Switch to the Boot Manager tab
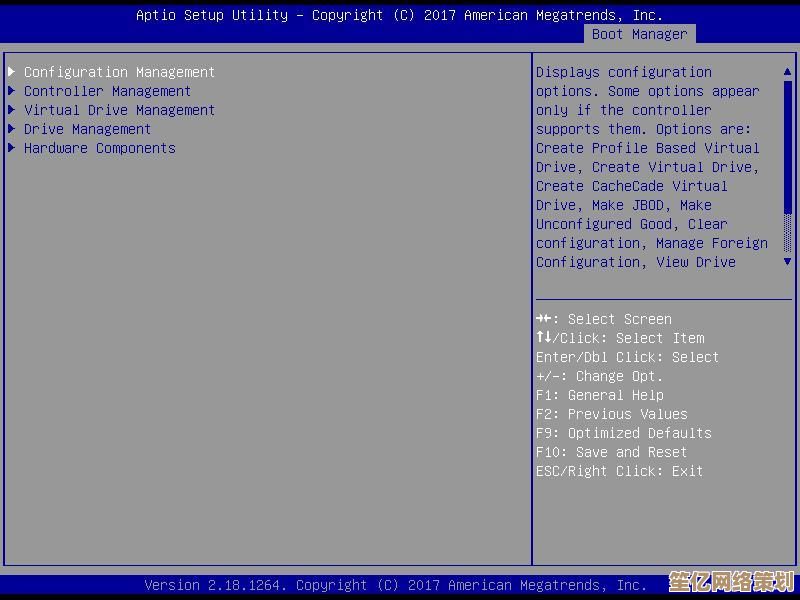The image size is (800, 600). pyautogui.click(x=639, y=34)
